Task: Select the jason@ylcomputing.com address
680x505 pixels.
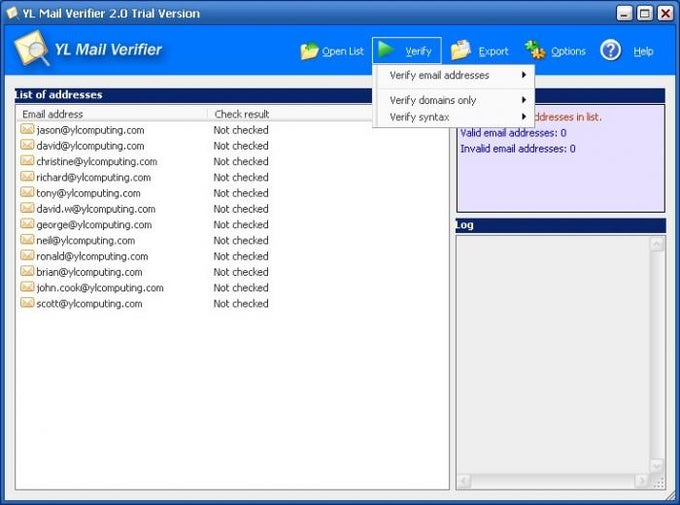Action: click(x=90, y=130)
